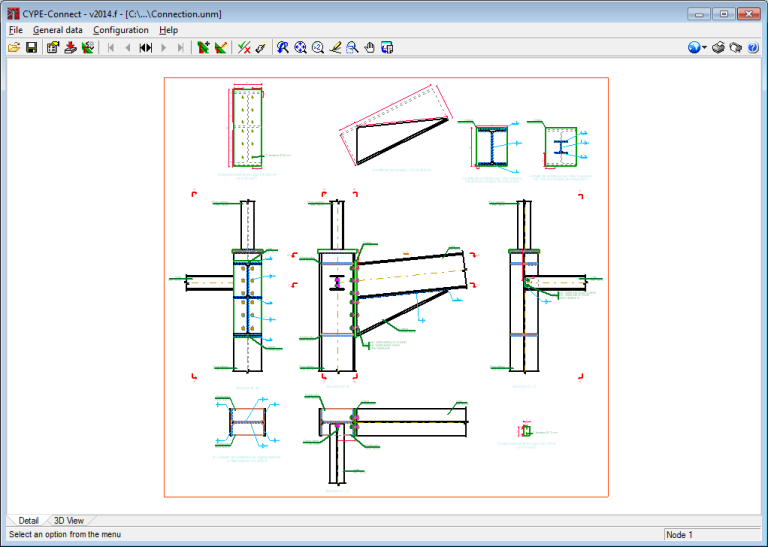This screenshot has width=768, height=547.
Task: Click the Save floppy disk icon
Action: click(x=32, y=48)
